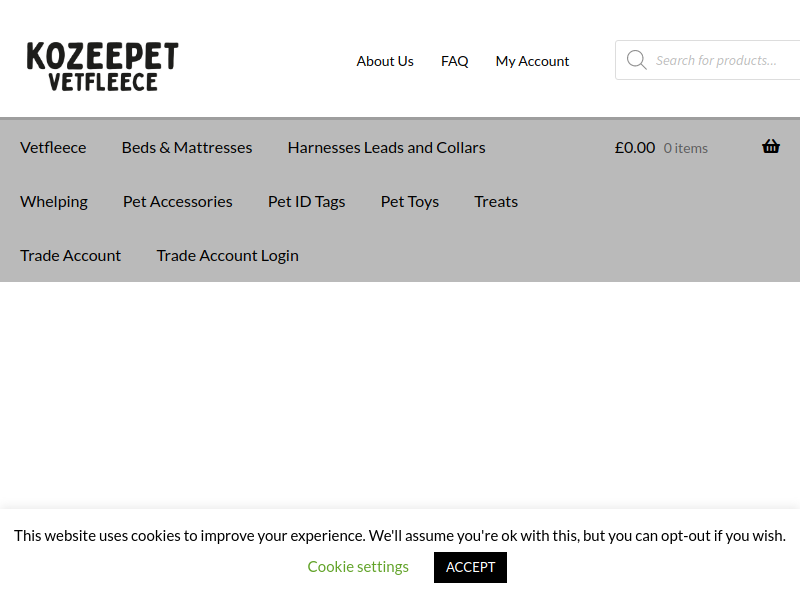
Task: Open Trade Account Login page
Action: tap(227, 255)
